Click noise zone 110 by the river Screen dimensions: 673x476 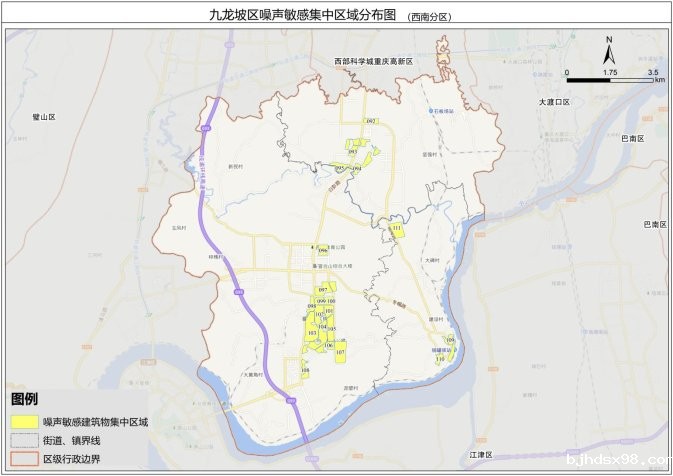pos(440,358)
